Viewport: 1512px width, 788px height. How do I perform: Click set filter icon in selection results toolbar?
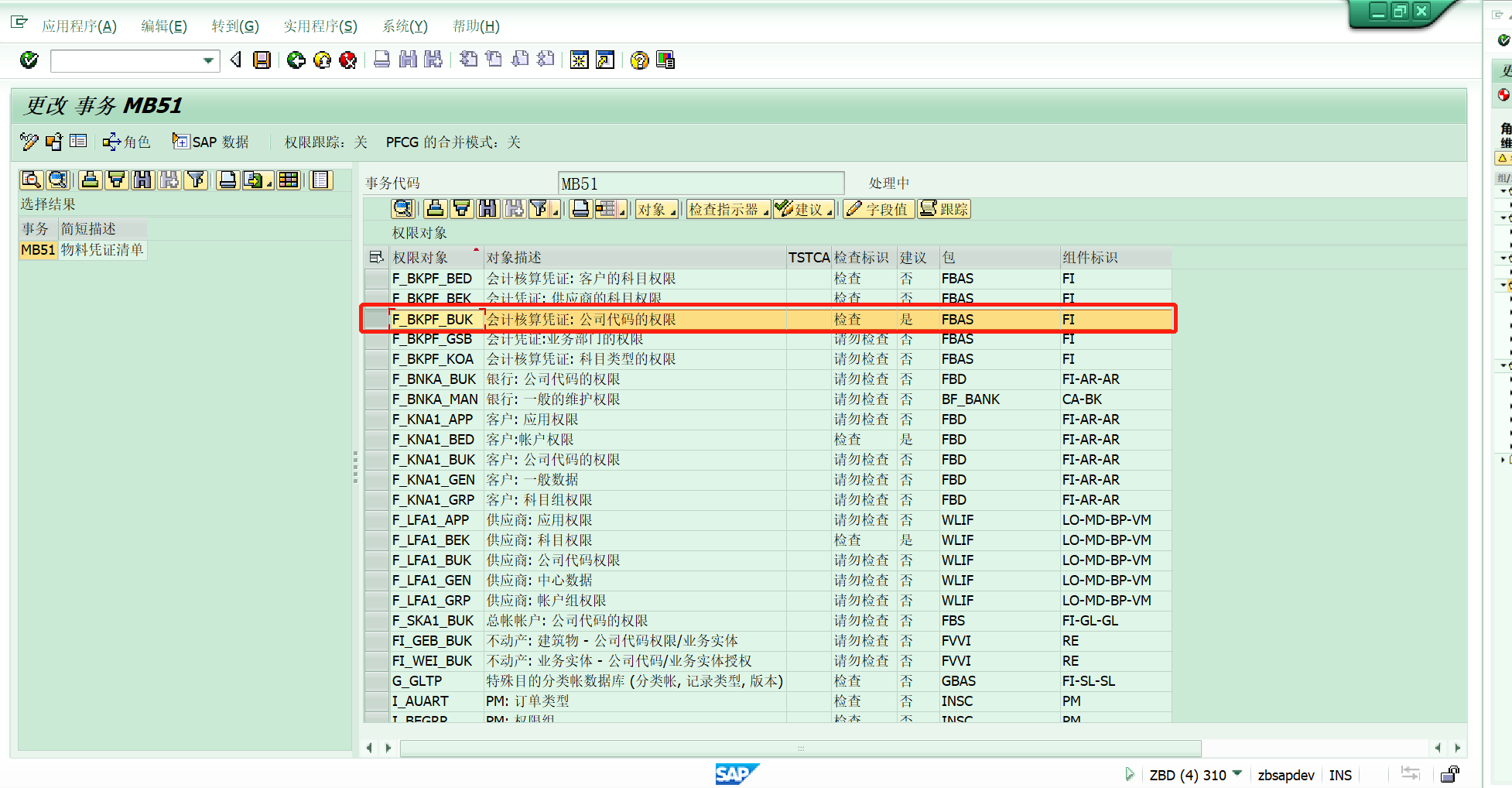point(197,180)
